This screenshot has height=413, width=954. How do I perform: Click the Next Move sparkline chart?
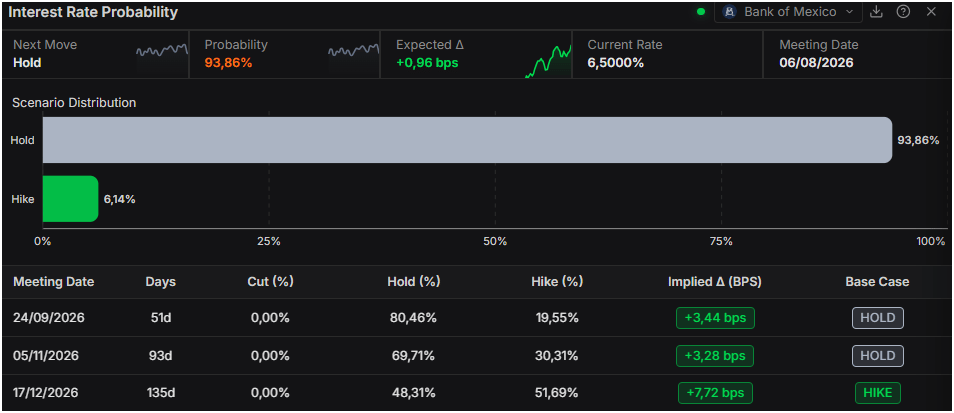[x=162, y=52]
